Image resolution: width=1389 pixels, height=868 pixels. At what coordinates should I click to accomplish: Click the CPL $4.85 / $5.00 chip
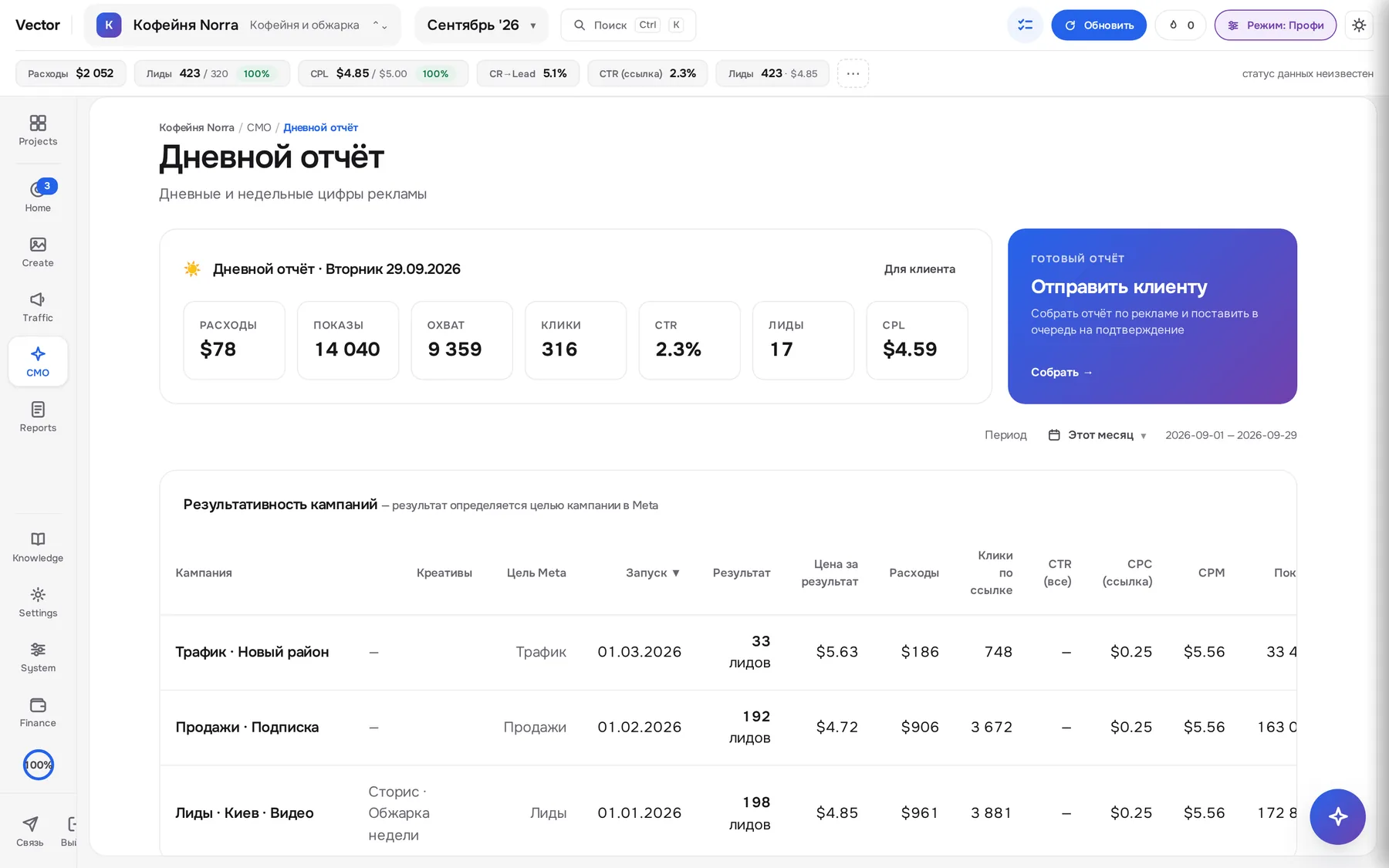tap(383, 73)
